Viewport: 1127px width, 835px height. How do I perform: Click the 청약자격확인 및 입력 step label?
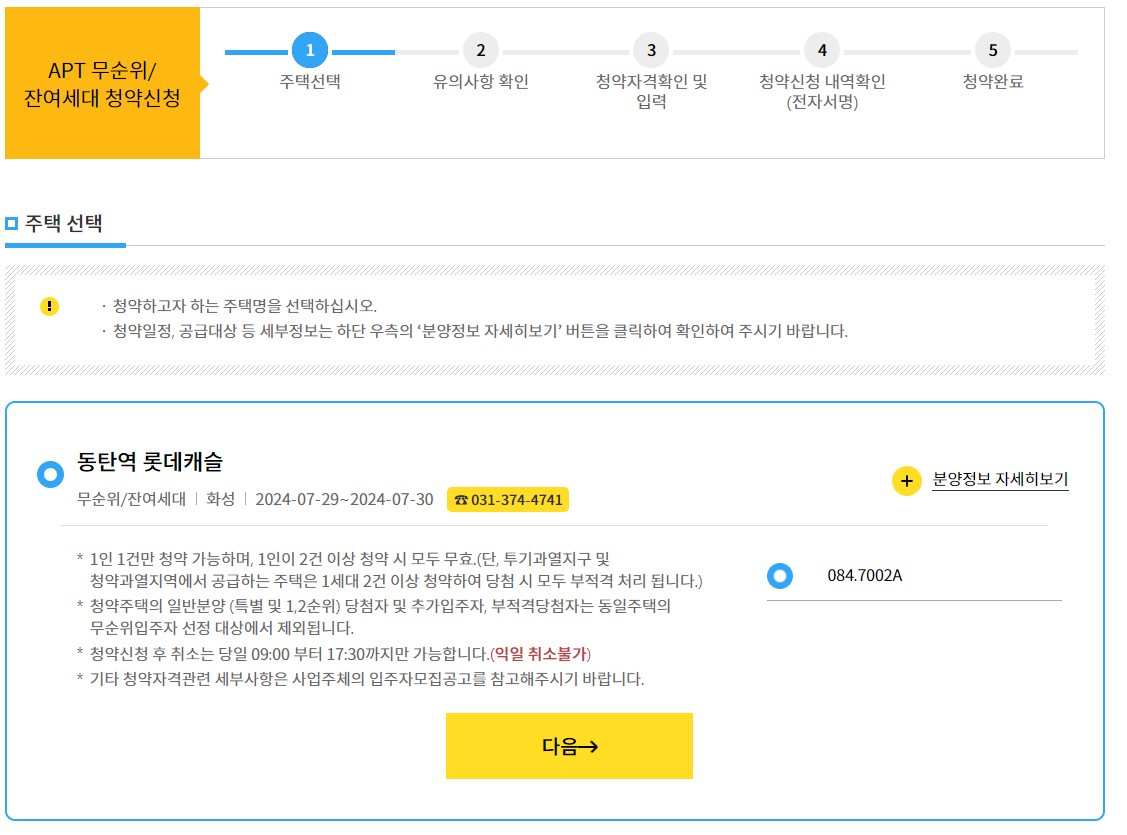651,91
